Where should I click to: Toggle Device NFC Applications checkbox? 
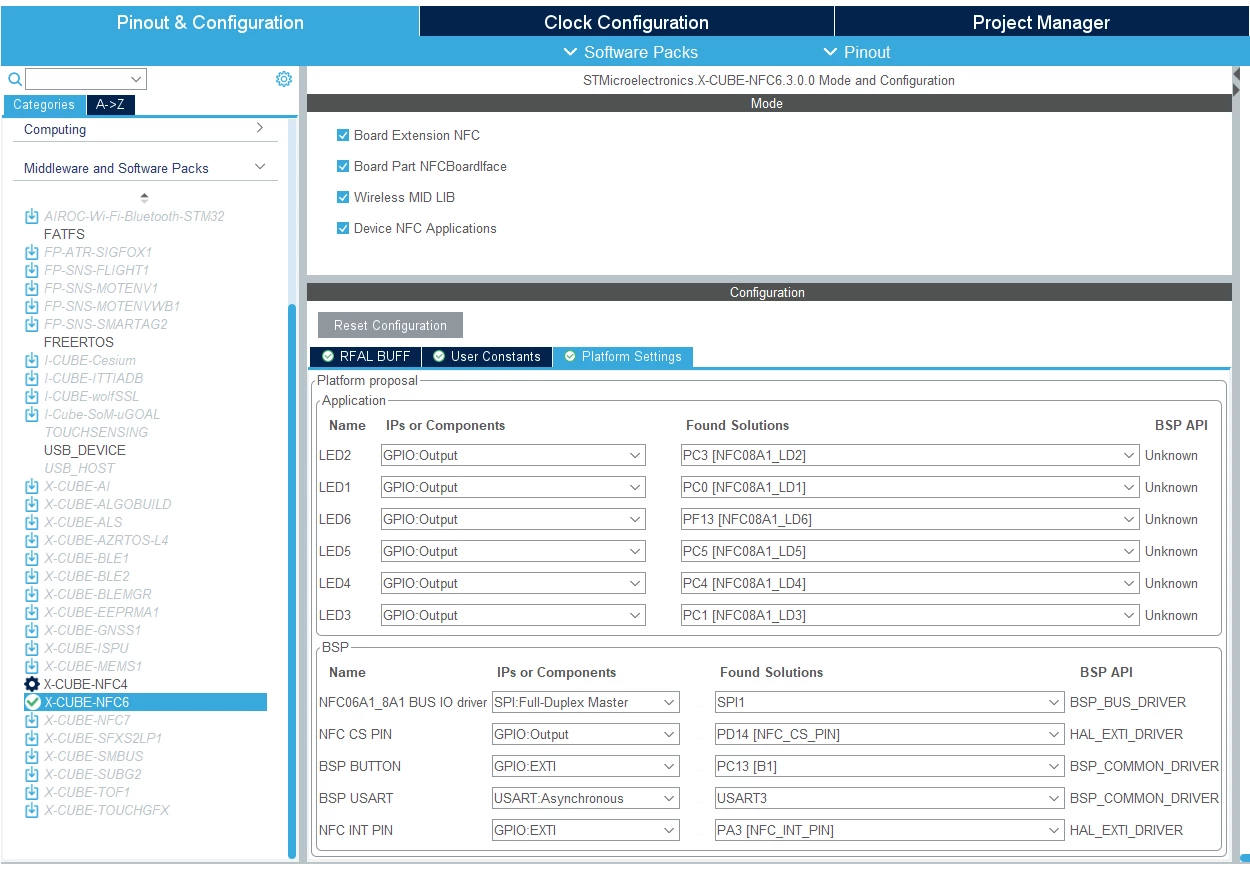343,228
